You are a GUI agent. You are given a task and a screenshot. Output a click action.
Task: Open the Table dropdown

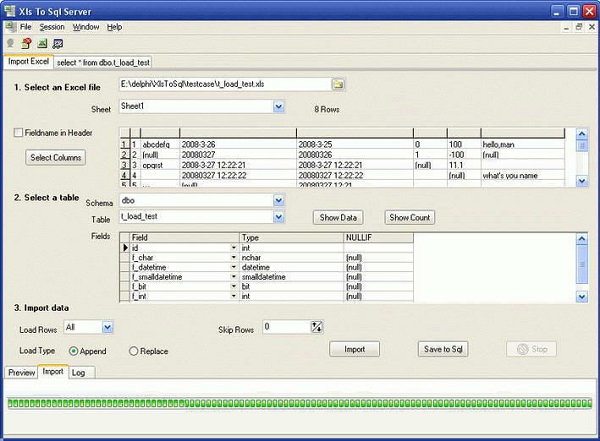279,217
